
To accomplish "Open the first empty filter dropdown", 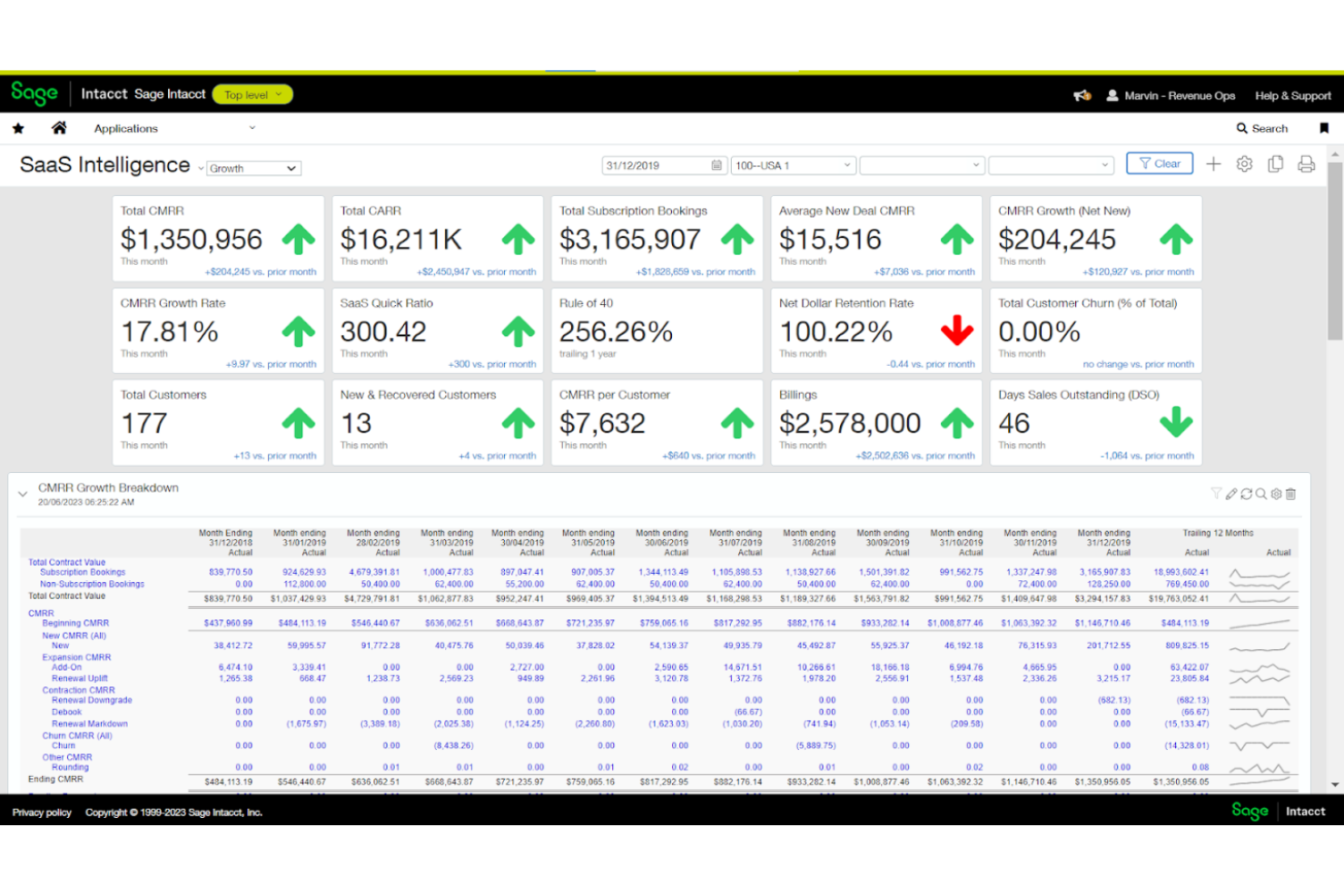I will (x=922, y=165).
